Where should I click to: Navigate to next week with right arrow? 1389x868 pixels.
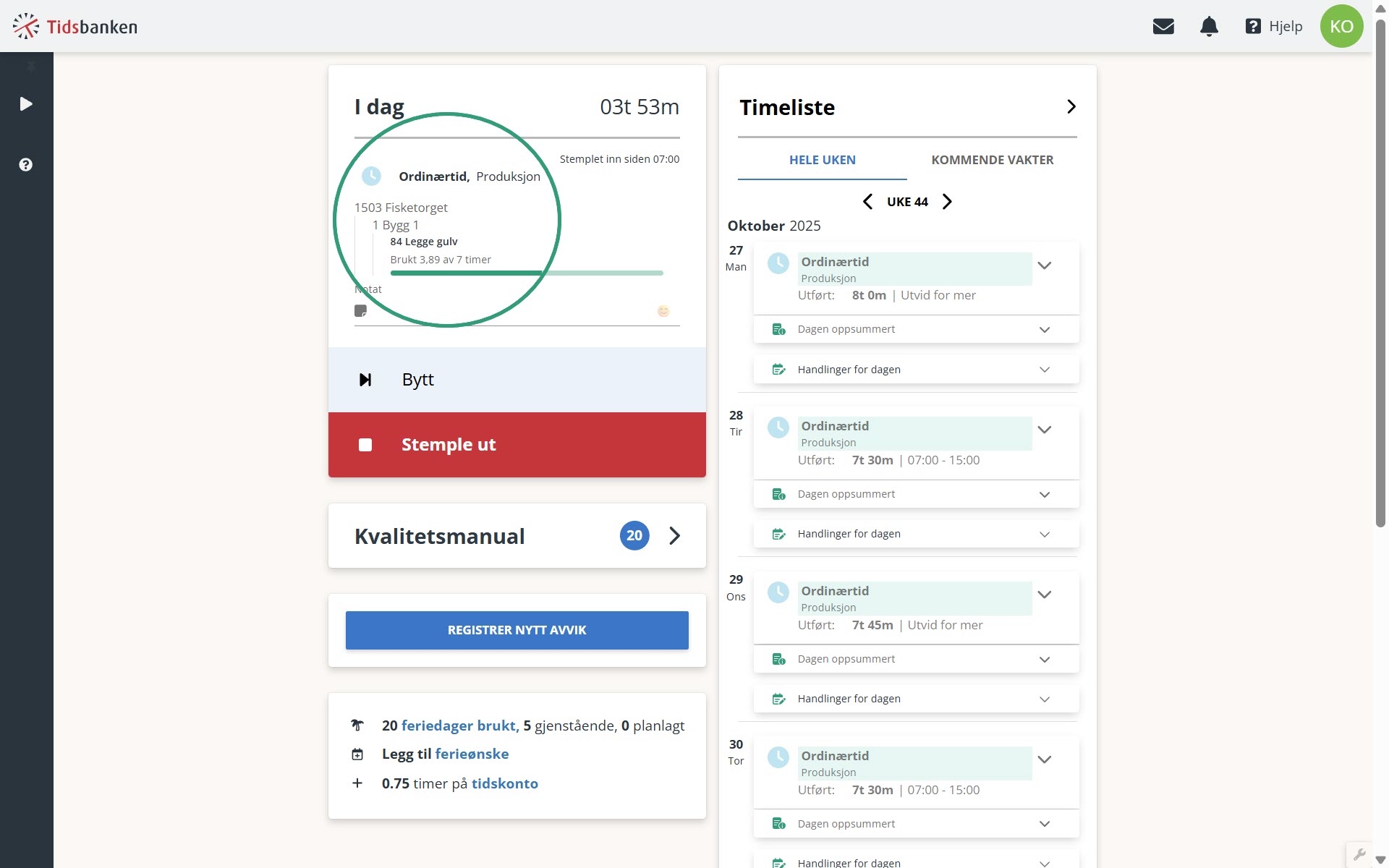point(946,202)
